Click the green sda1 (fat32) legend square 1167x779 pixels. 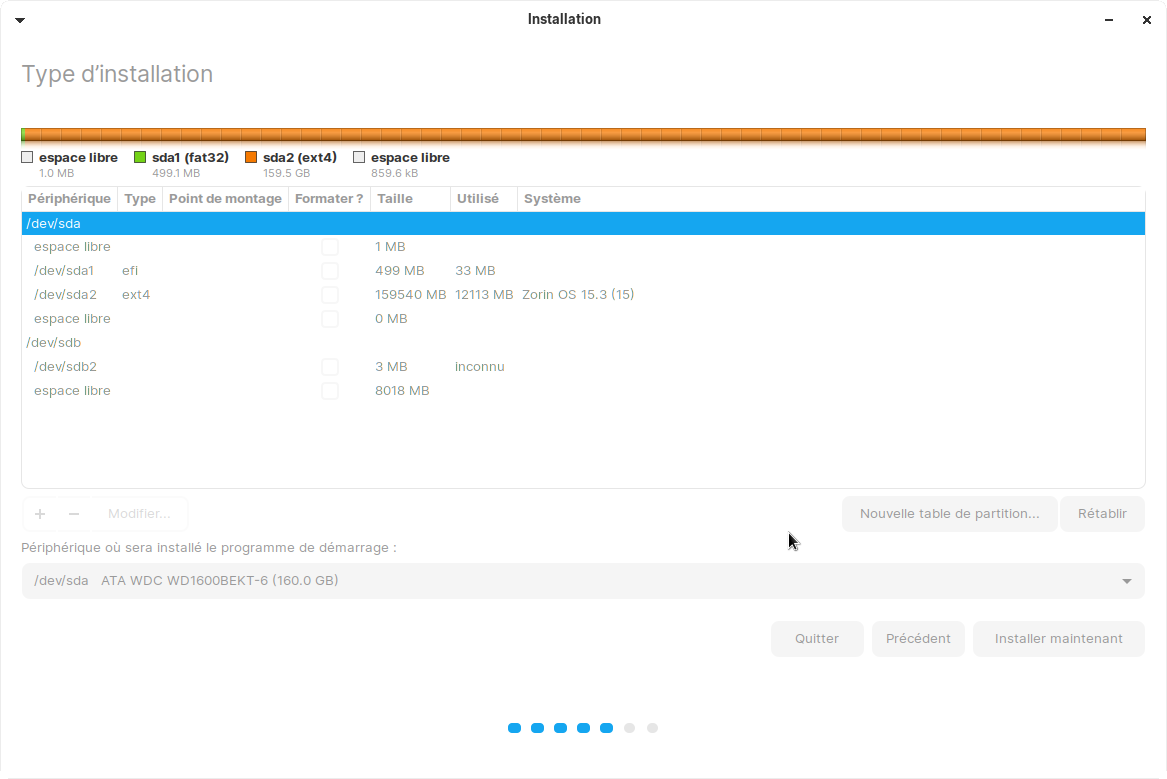[x=140, y=157]
